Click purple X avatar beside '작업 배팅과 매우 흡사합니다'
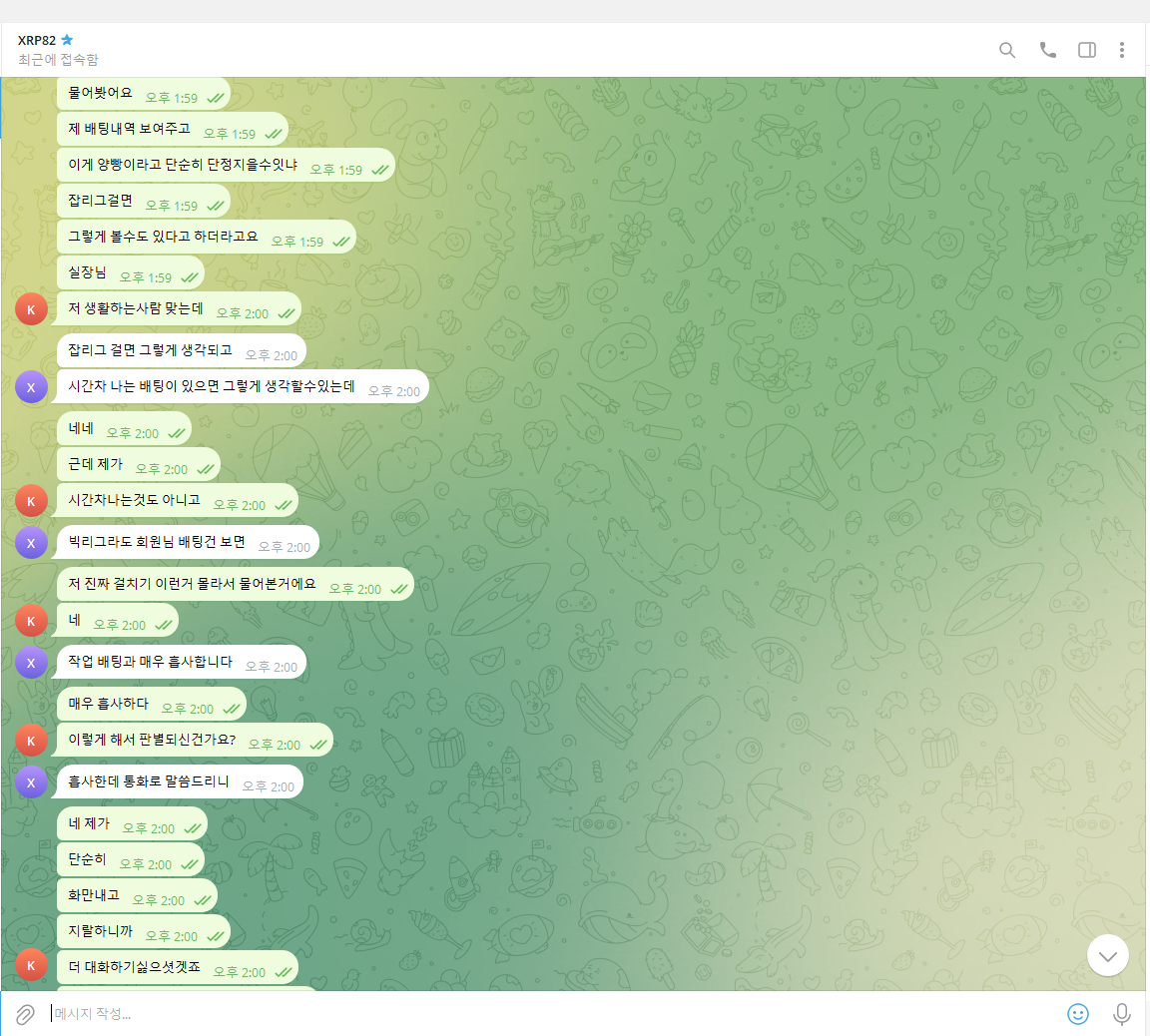This screenshot has width=1150, height=1036. click(31, 663)
